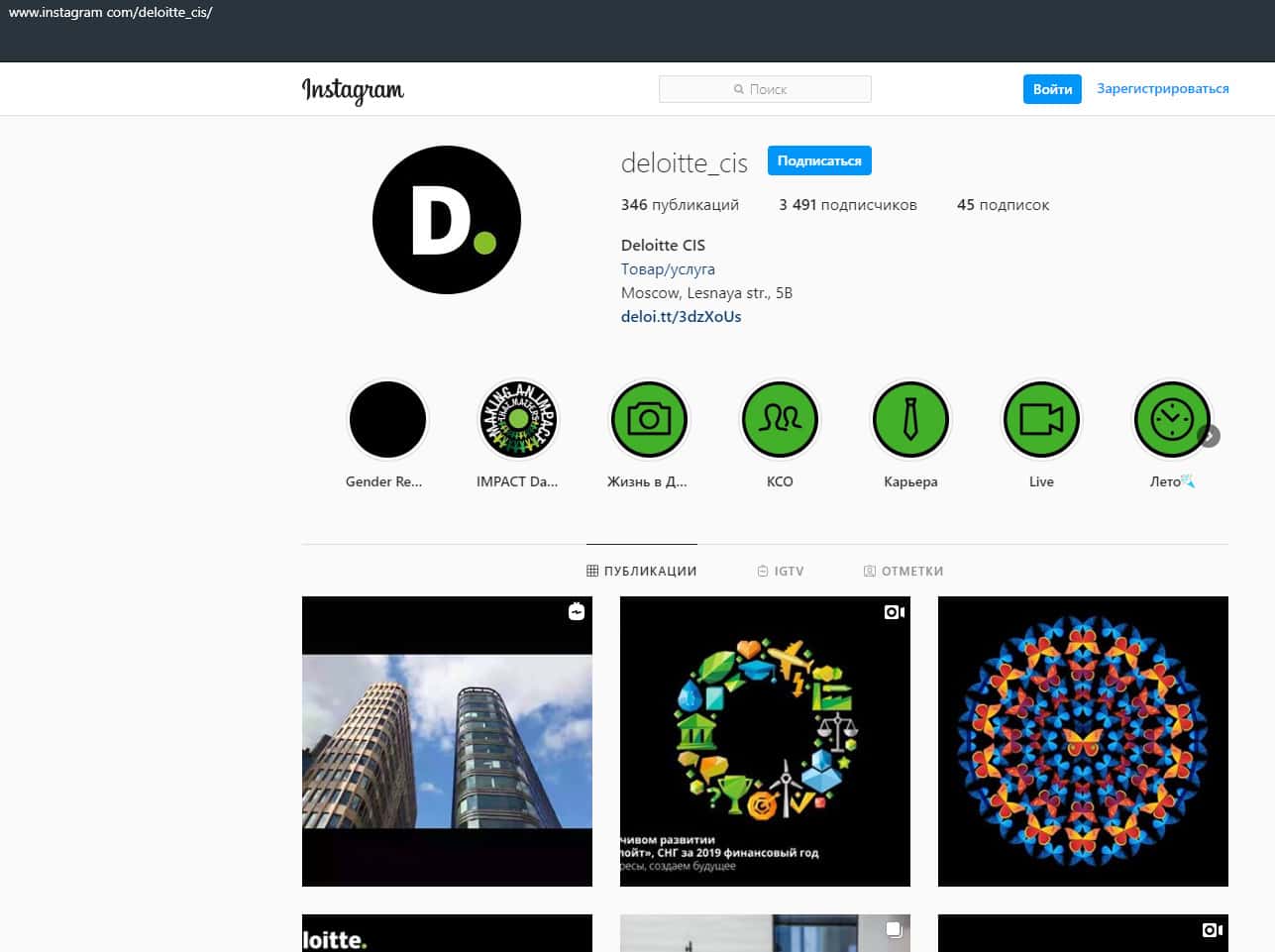Open the Gender Re... story highlight
The image size is (1275, 952).
387,420
